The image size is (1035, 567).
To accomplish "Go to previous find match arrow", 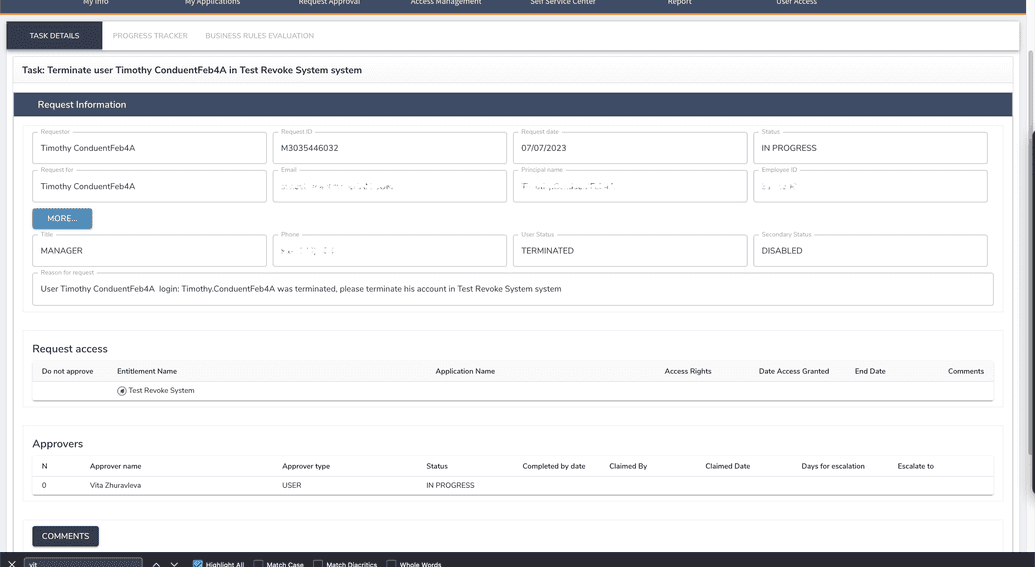I will (x=156, y=563).
